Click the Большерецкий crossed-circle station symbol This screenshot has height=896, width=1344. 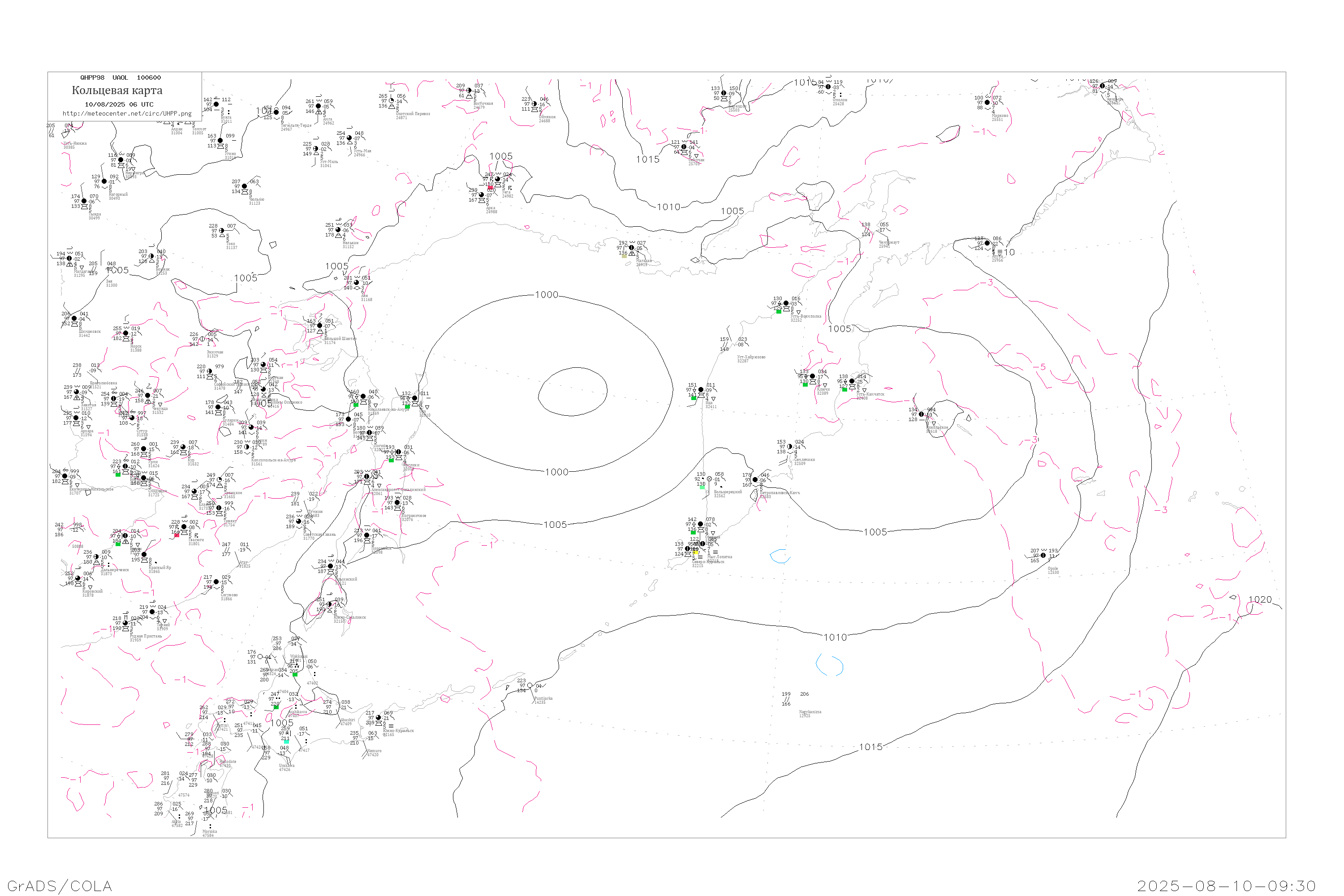709,479
